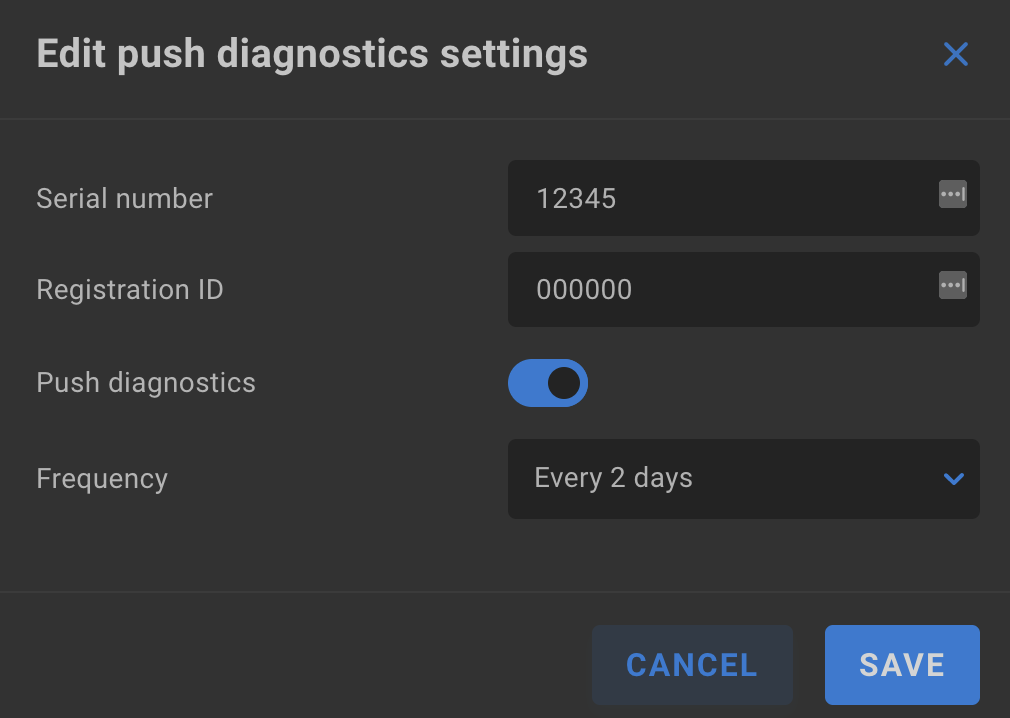Viewport: 1010px width, 718px height.
Task: Click the empty area between Frequency row and buttons
Action: tap(505, 555)
